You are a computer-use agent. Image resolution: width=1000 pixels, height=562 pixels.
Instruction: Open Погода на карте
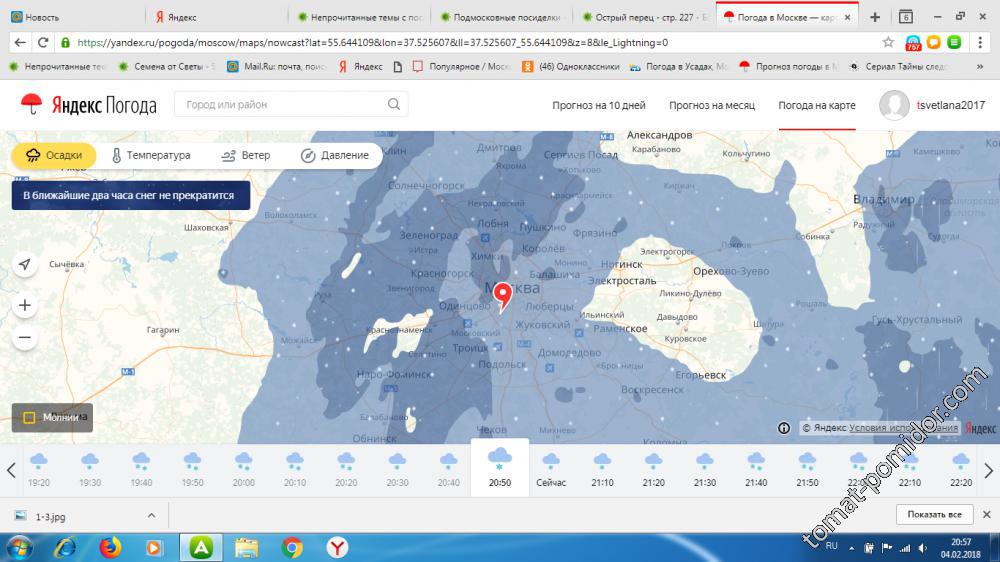[817, 105]
